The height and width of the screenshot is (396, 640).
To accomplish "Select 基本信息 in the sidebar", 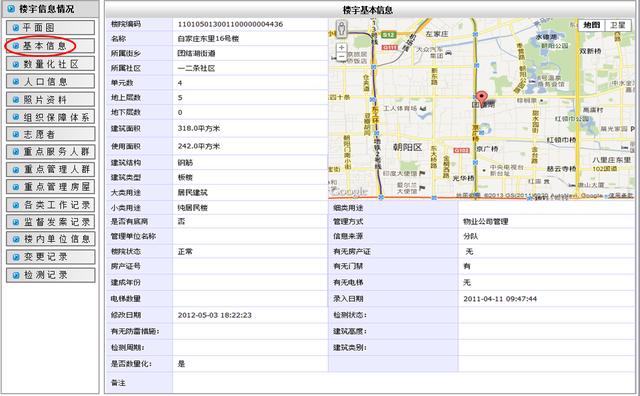I will 50,46.
